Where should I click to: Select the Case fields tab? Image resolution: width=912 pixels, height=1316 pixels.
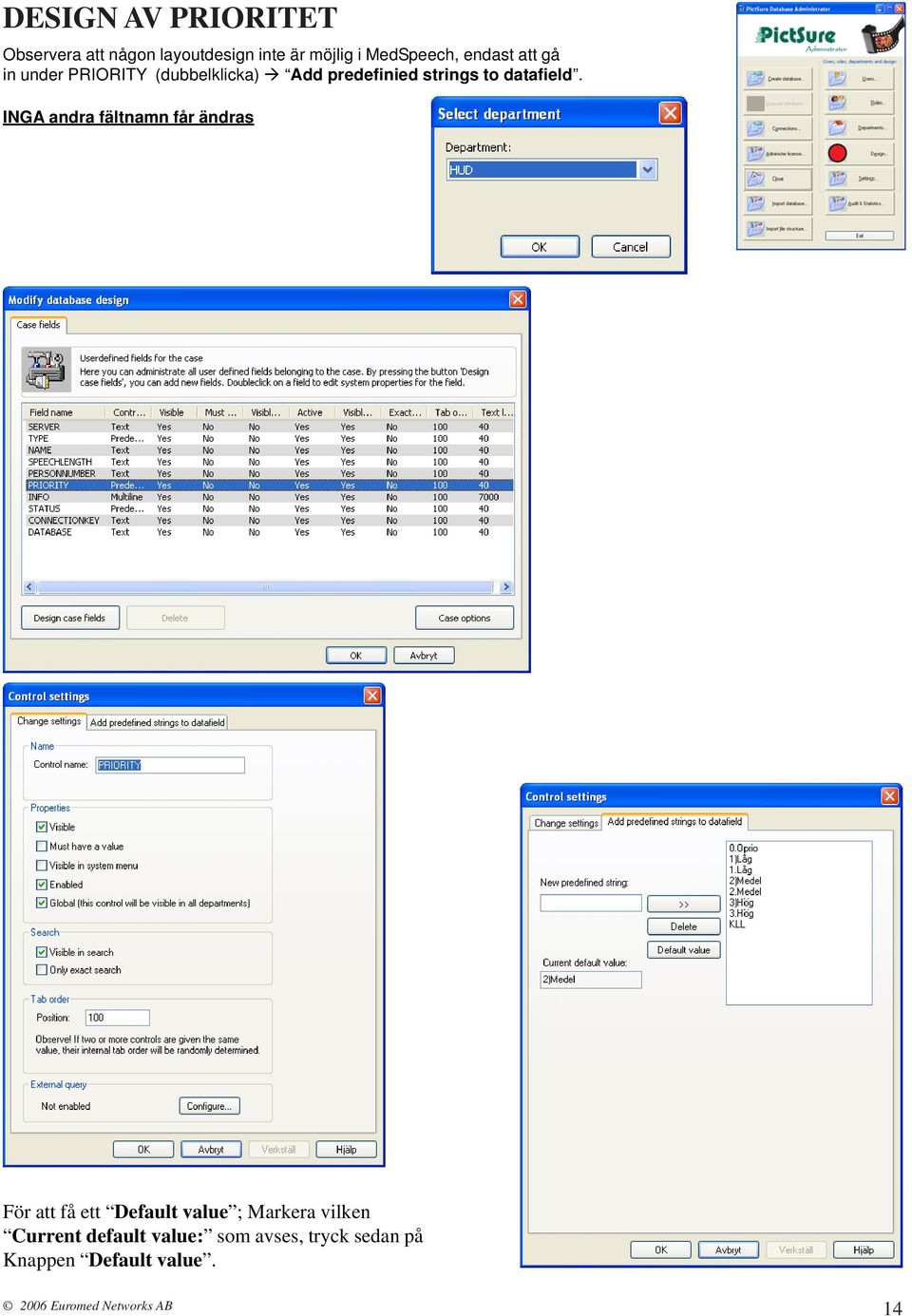click(38, 325)
